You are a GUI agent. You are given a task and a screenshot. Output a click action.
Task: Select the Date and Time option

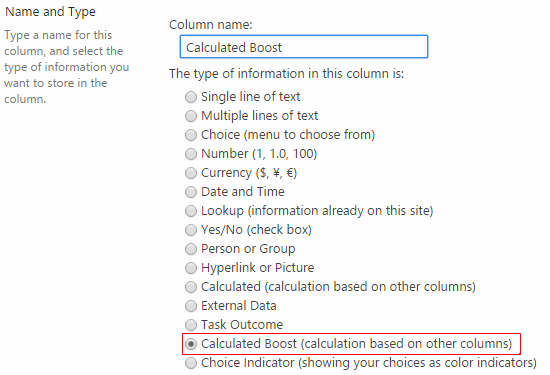point(191,192)
